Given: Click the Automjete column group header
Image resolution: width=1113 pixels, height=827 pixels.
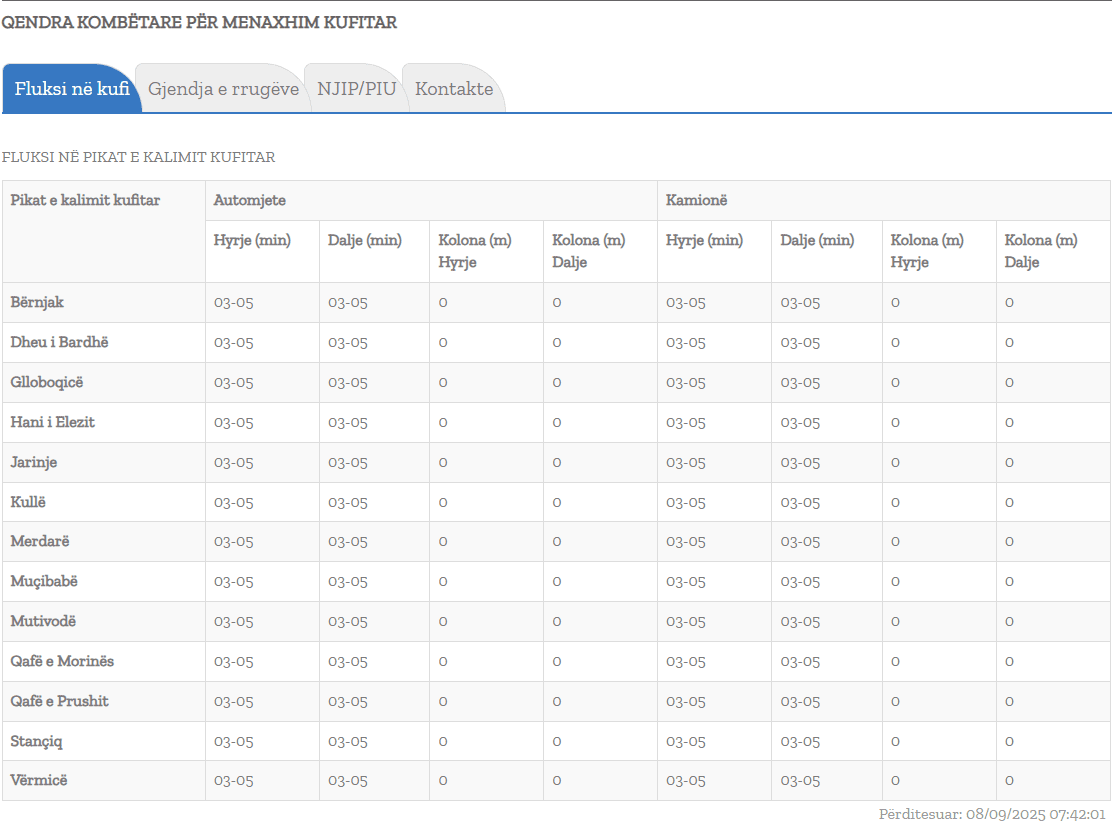Looking at the screenshot, I should 249,200.
